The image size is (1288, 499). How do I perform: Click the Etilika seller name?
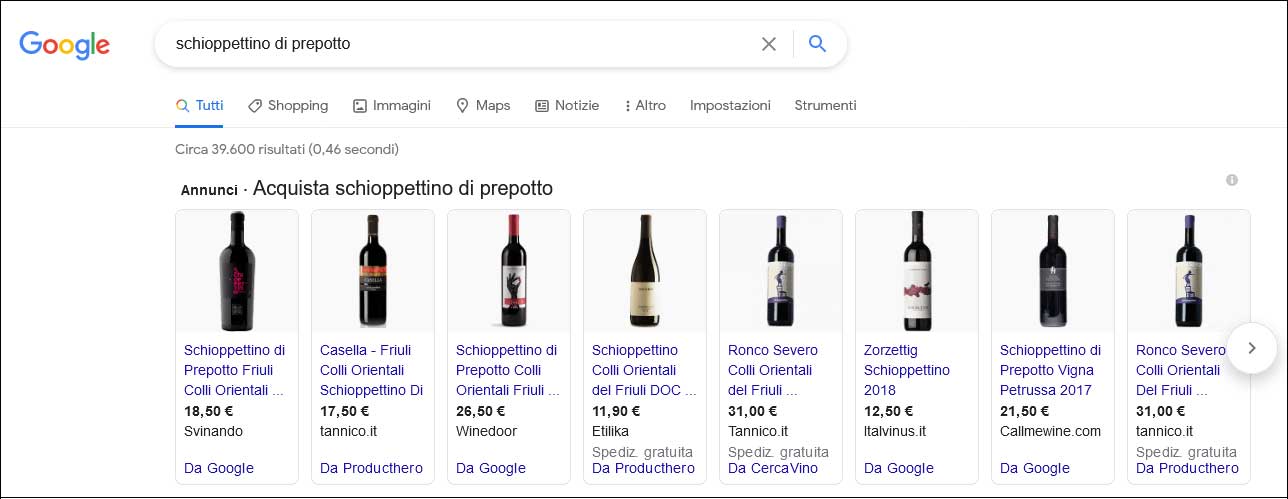point(610,431)
